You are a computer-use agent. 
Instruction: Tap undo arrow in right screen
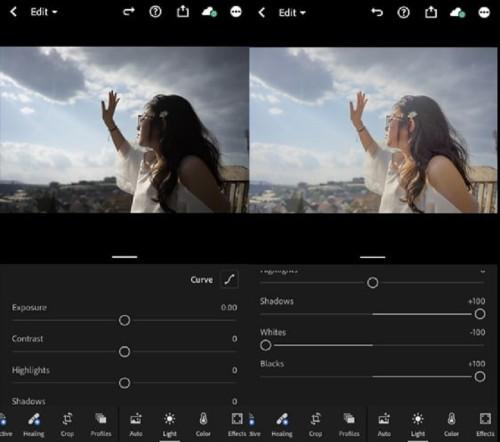point(377,12)
